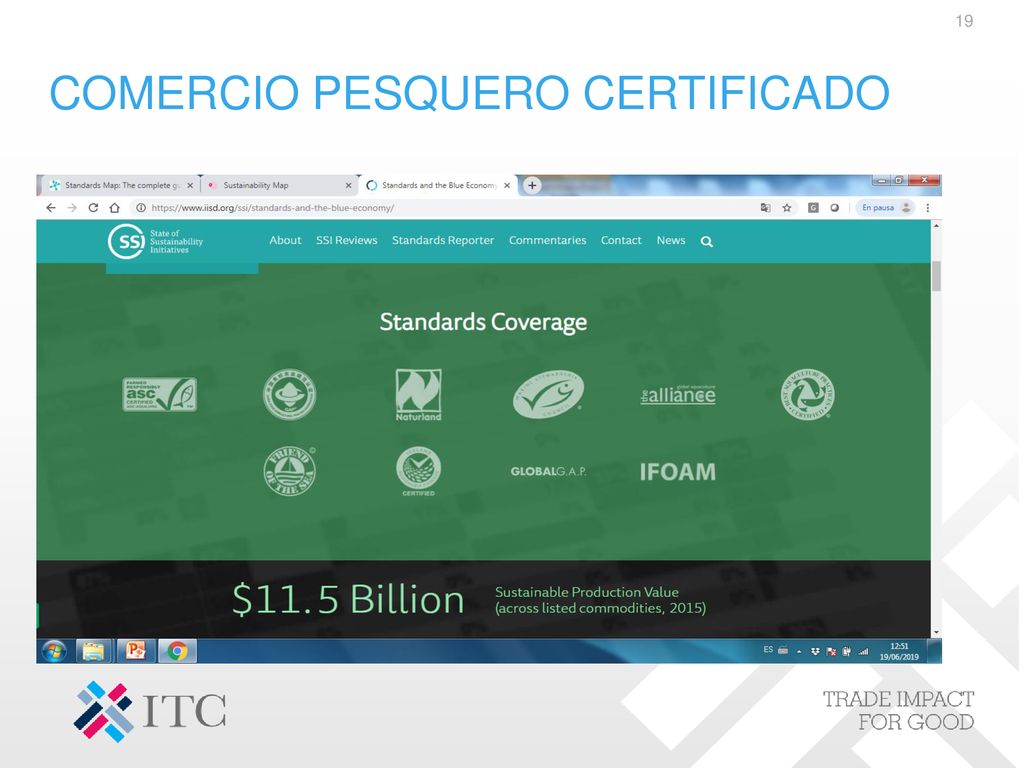Switch to the Sustainability Map tab

278,185
